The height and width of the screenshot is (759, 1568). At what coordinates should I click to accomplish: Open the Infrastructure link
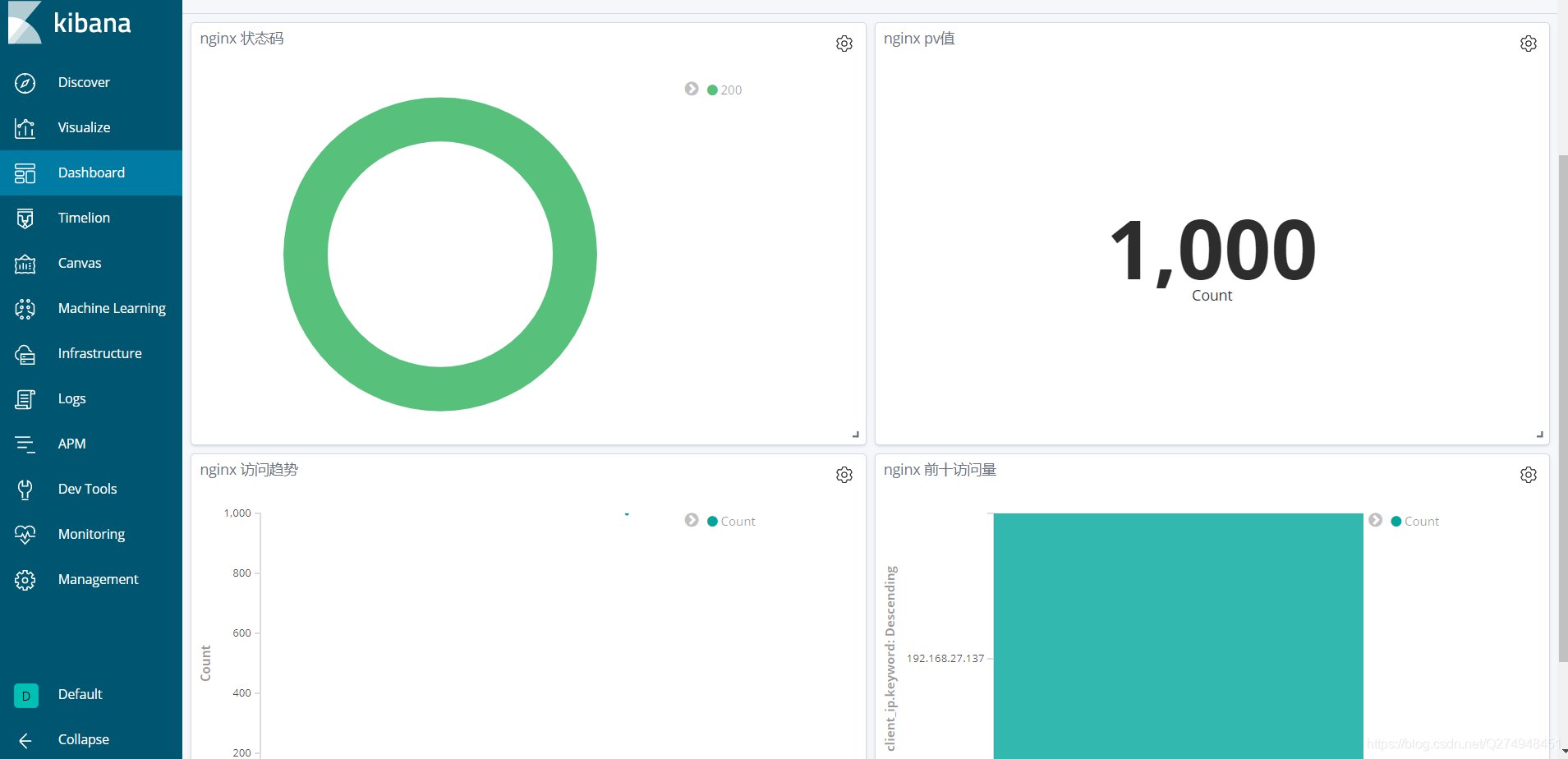[x=99, y=353]
